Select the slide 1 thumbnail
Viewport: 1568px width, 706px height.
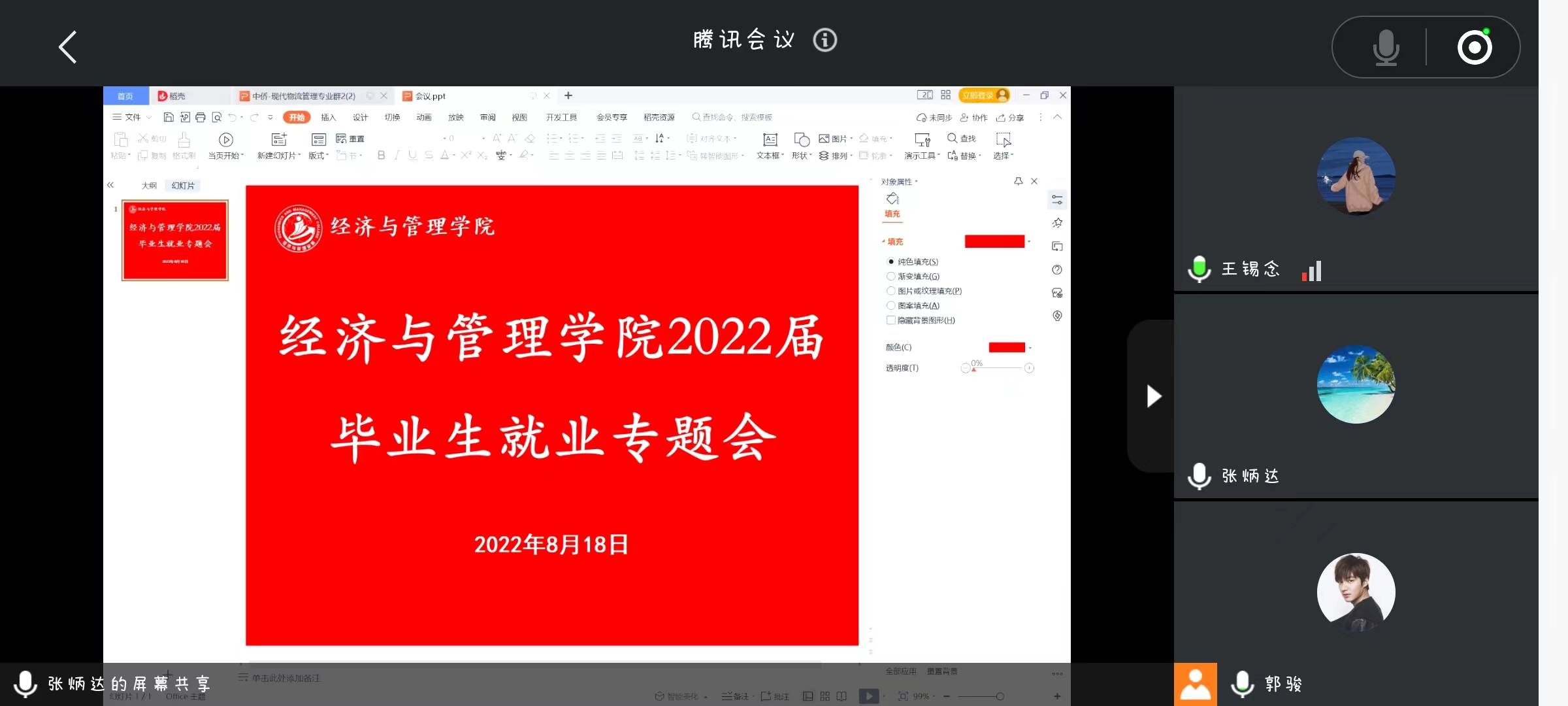point(175,241)
